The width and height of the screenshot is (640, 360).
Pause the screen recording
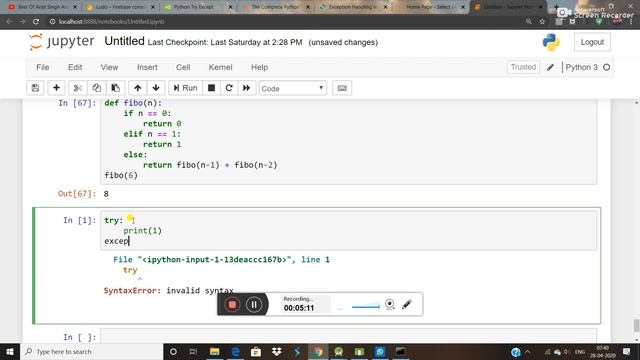click(x=254, y=304)
